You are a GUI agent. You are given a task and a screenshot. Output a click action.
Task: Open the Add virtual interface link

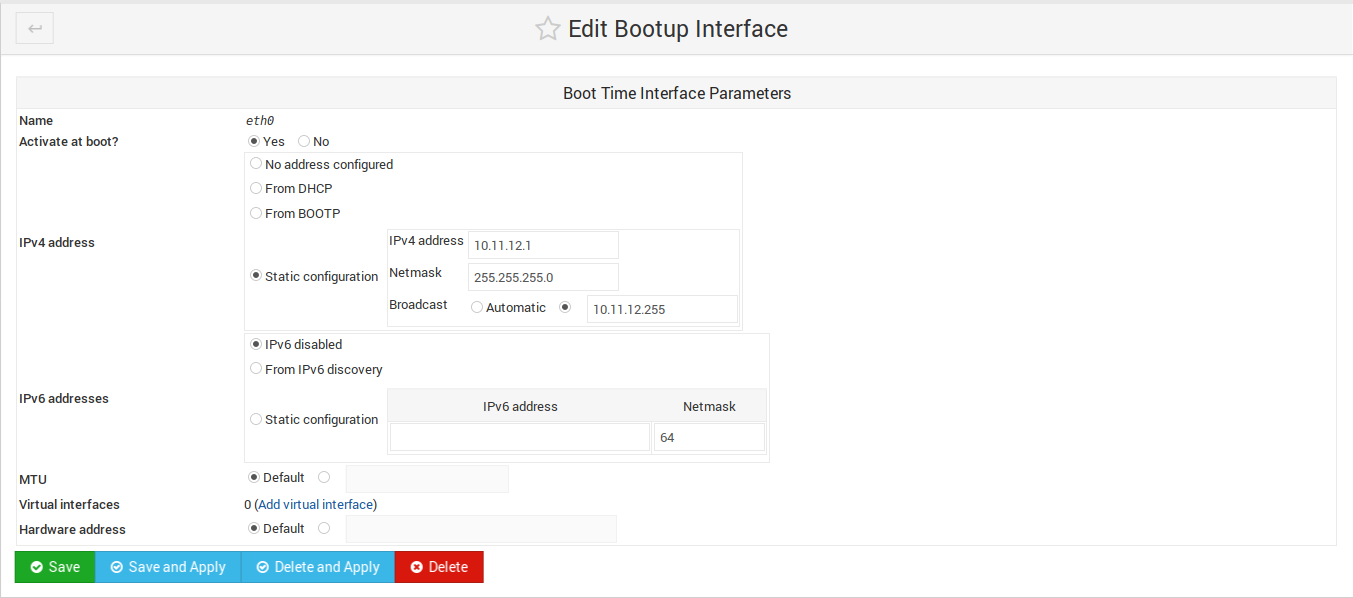click(315, 505)
